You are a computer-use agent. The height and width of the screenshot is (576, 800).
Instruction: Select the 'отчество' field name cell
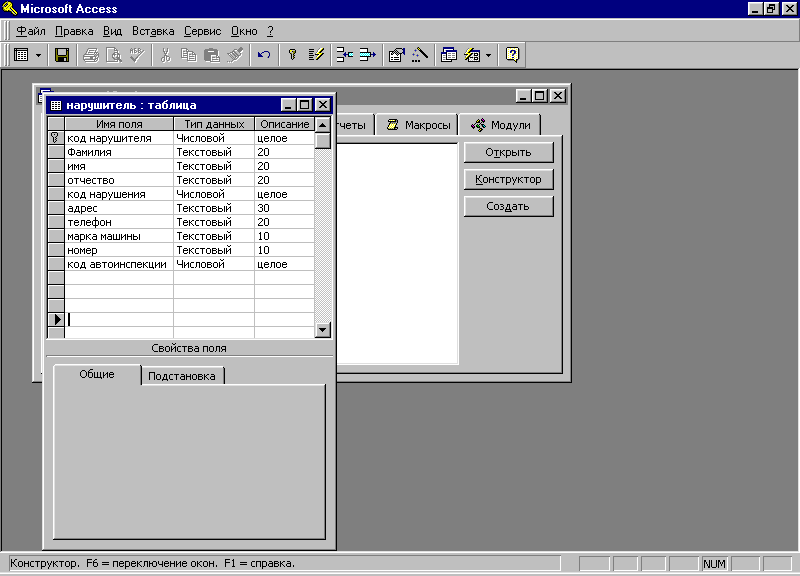click(119, 180)
